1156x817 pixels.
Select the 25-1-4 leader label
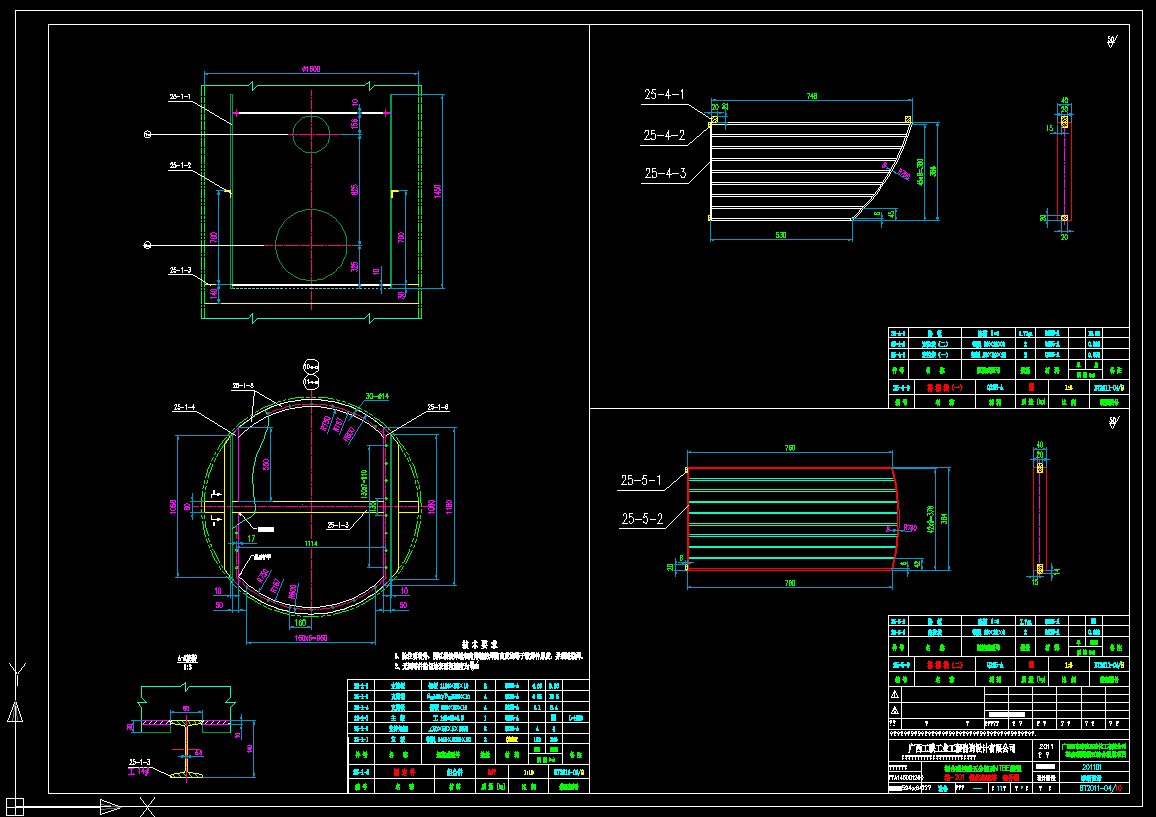pyautogui.click(x=184, y=407)
